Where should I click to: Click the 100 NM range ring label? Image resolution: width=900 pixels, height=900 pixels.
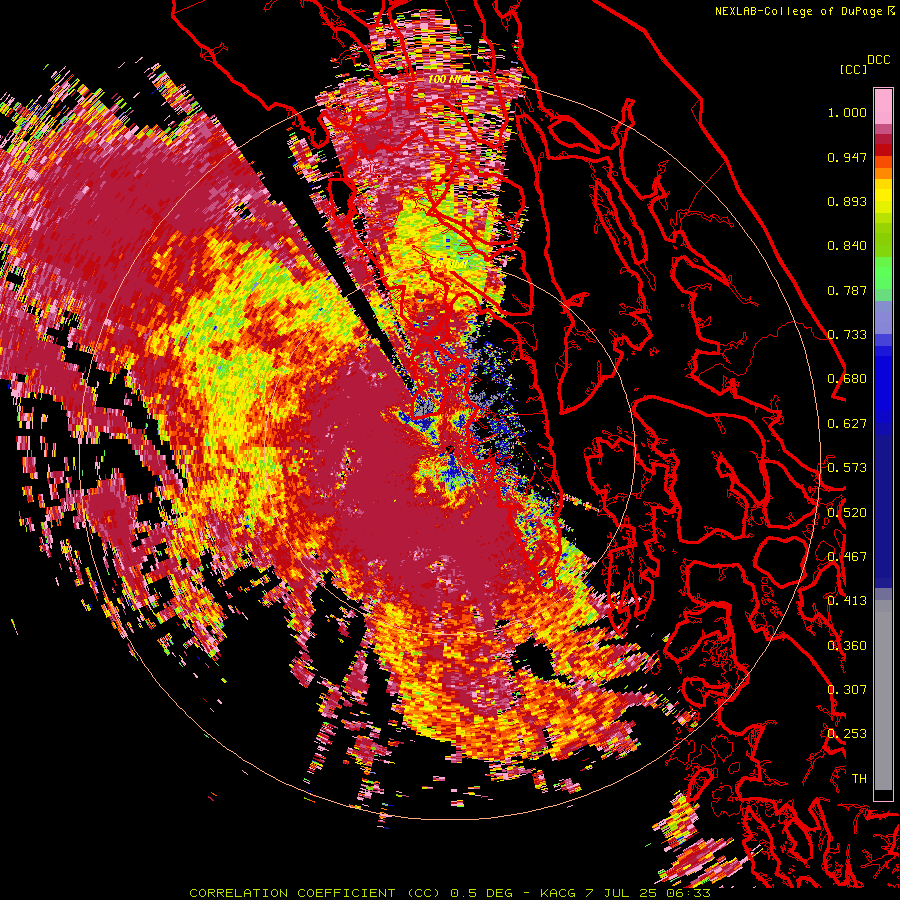coord(449,79)
